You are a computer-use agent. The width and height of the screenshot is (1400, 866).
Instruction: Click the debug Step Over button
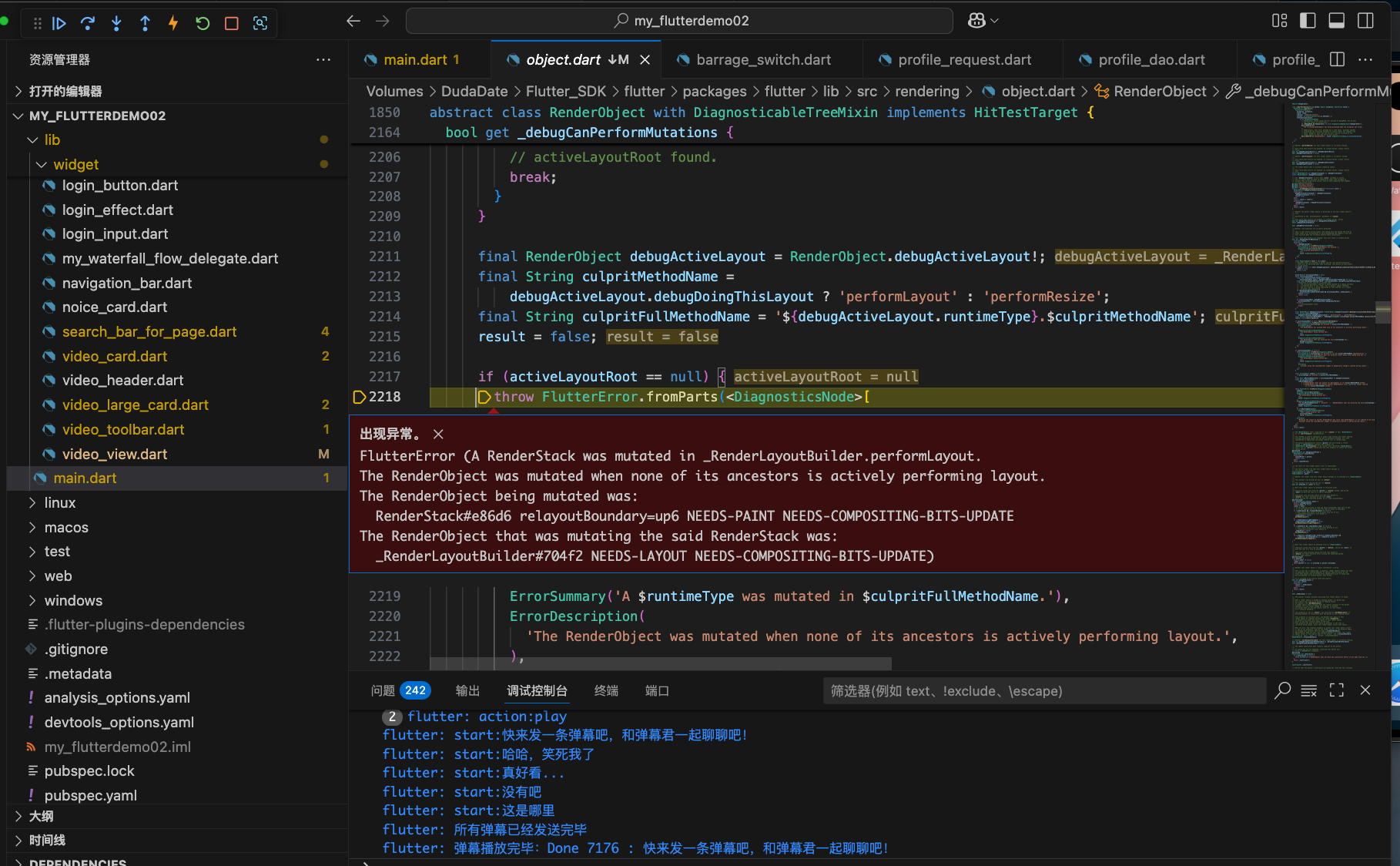[87, 23]
